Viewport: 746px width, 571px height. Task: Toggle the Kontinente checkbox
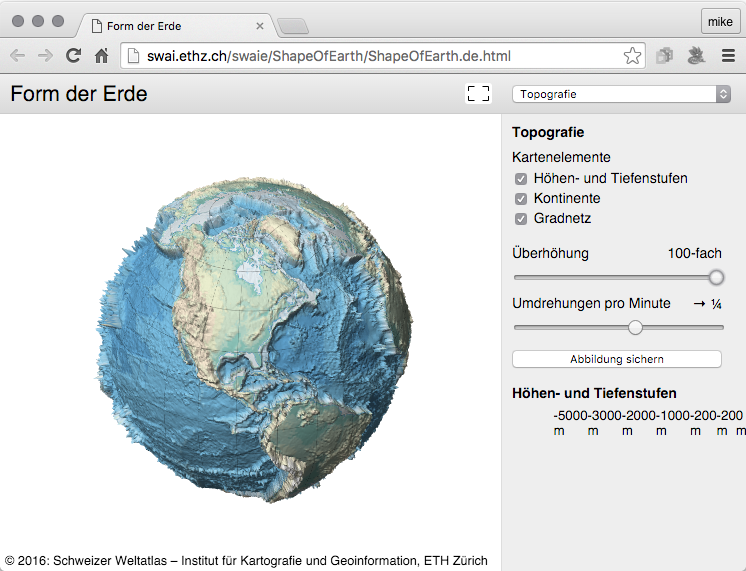click(x=521, y=199)
